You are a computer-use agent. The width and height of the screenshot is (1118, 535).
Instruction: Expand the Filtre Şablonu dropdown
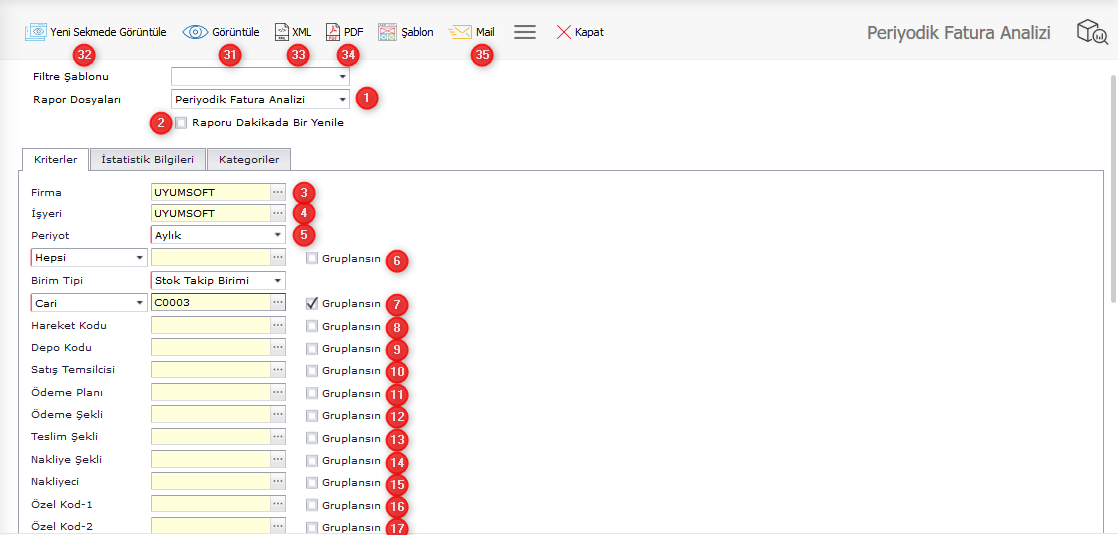point(342,76)
